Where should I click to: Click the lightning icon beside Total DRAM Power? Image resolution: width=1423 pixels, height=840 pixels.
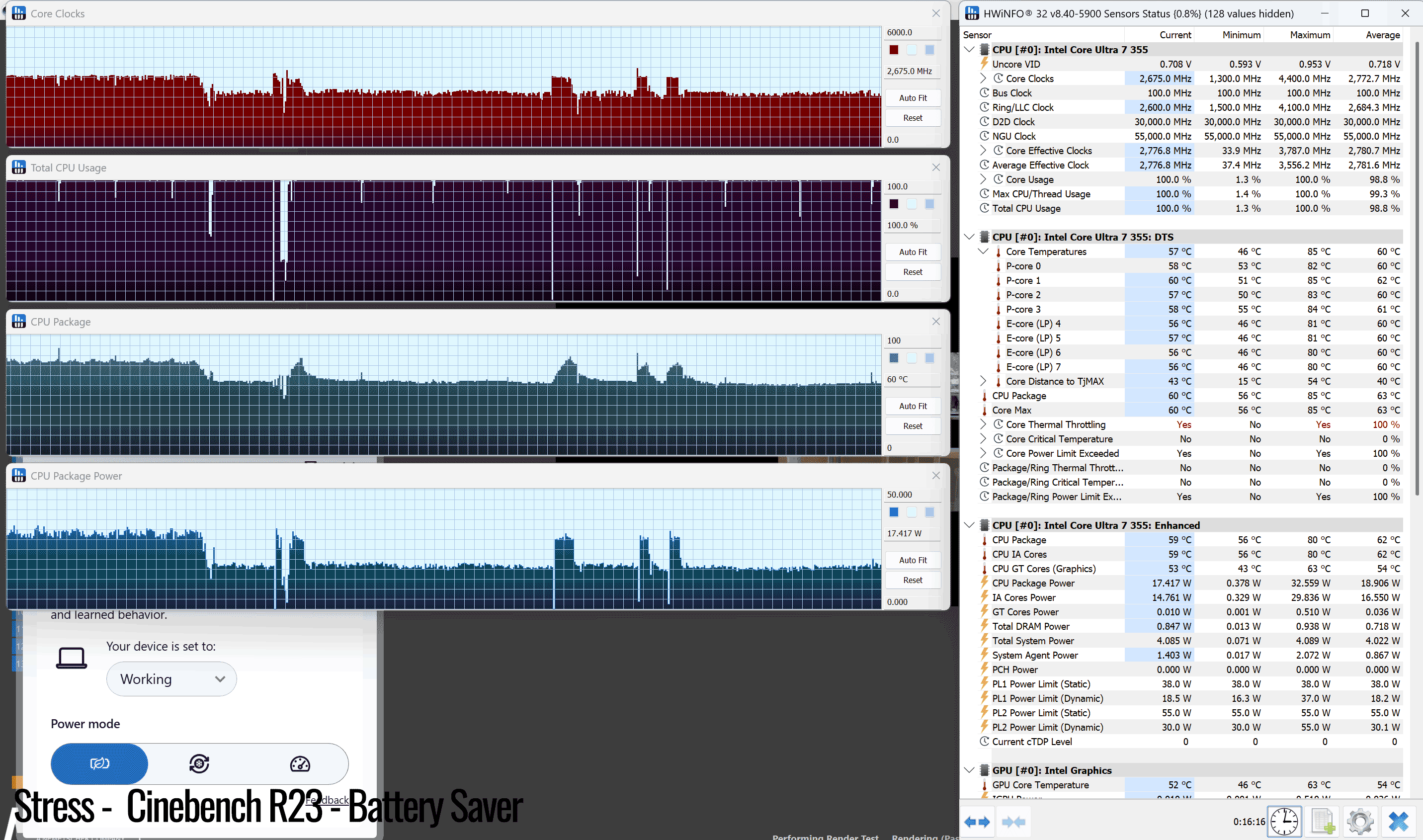(x=984, y=626)
